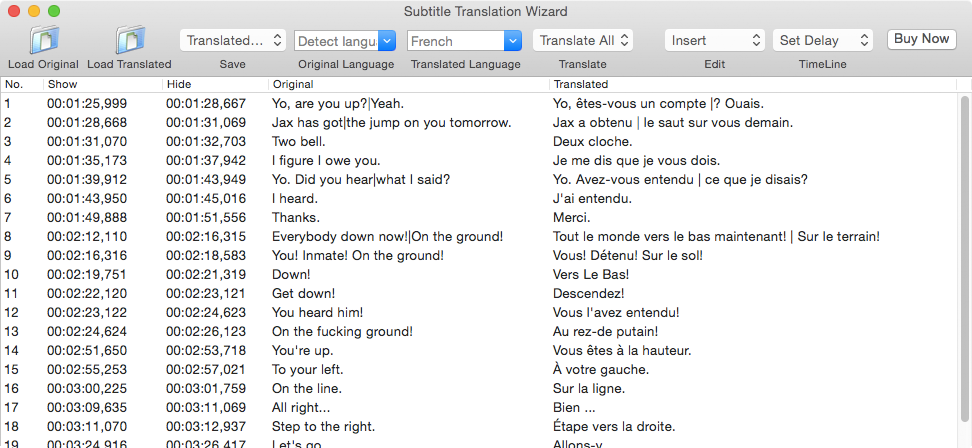Image resolution: width=972 pixels, height=448 pixels.
Task: Open the Translated… save dropdown
Action: coord(233,40)
